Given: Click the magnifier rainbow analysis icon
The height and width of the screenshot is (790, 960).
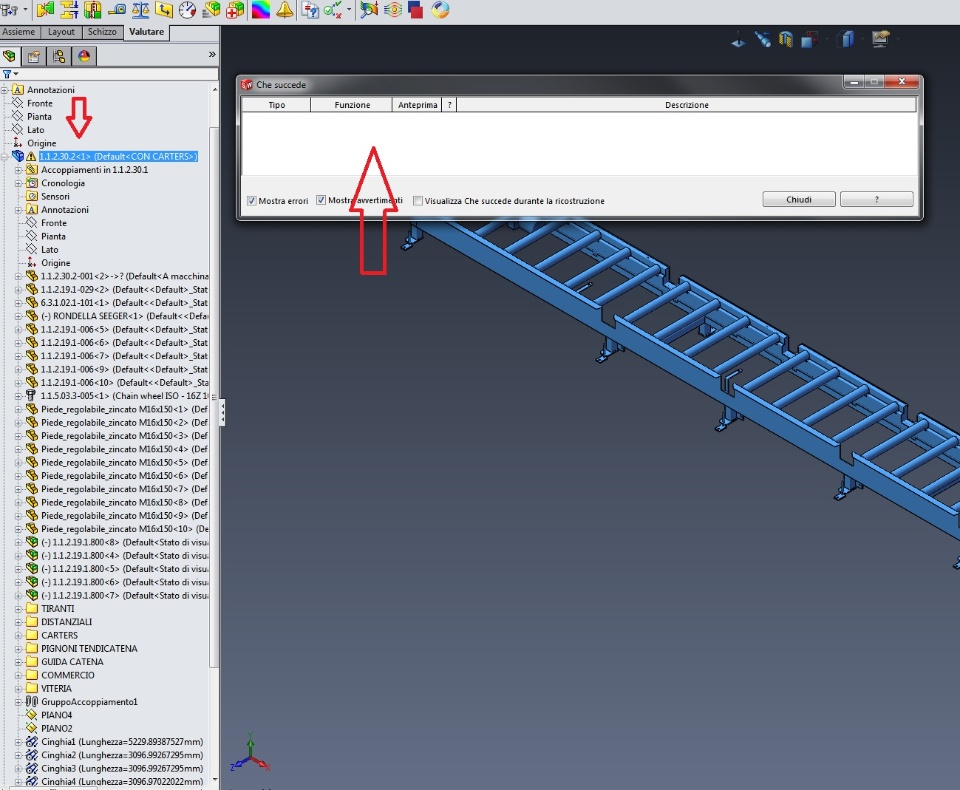Looking at the screenshot, I should (x=369, y=9).
